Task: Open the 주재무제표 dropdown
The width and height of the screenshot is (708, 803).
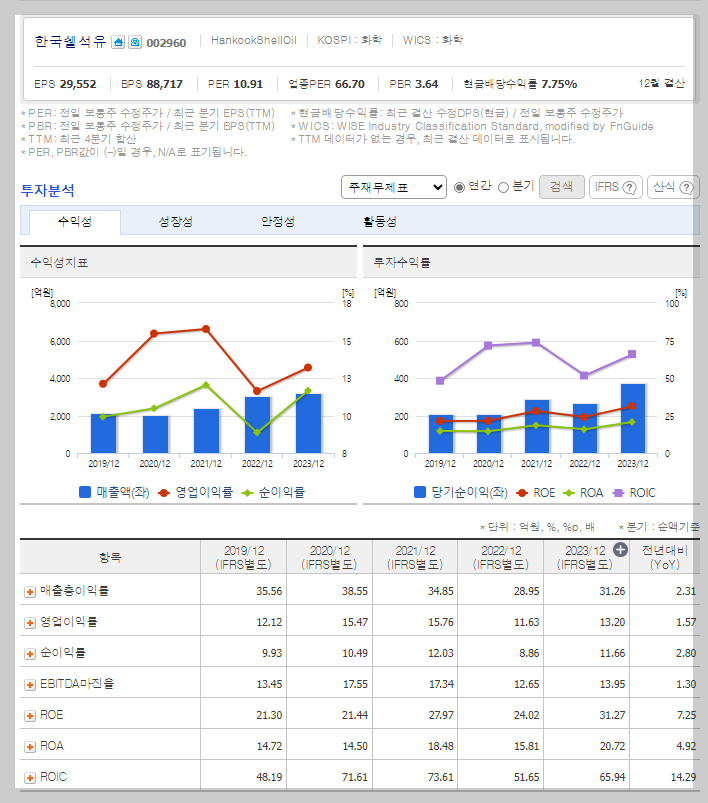Action: click(x=393, y=187)
